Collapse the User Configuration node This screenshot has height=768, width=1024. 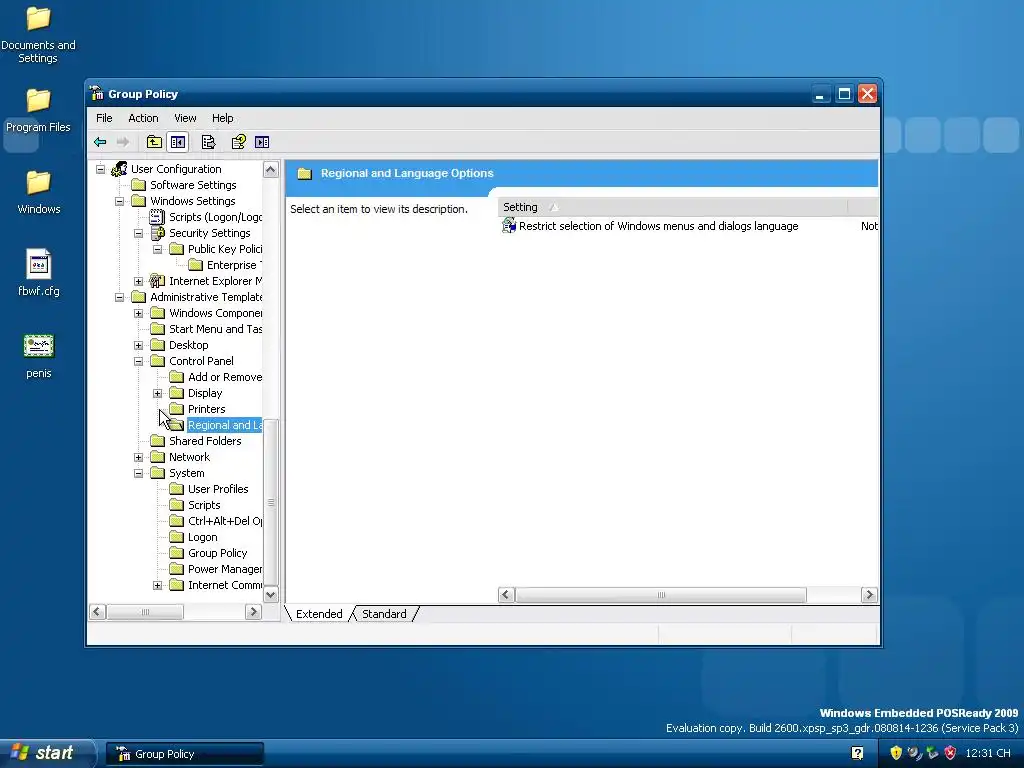tap(101, 169)
